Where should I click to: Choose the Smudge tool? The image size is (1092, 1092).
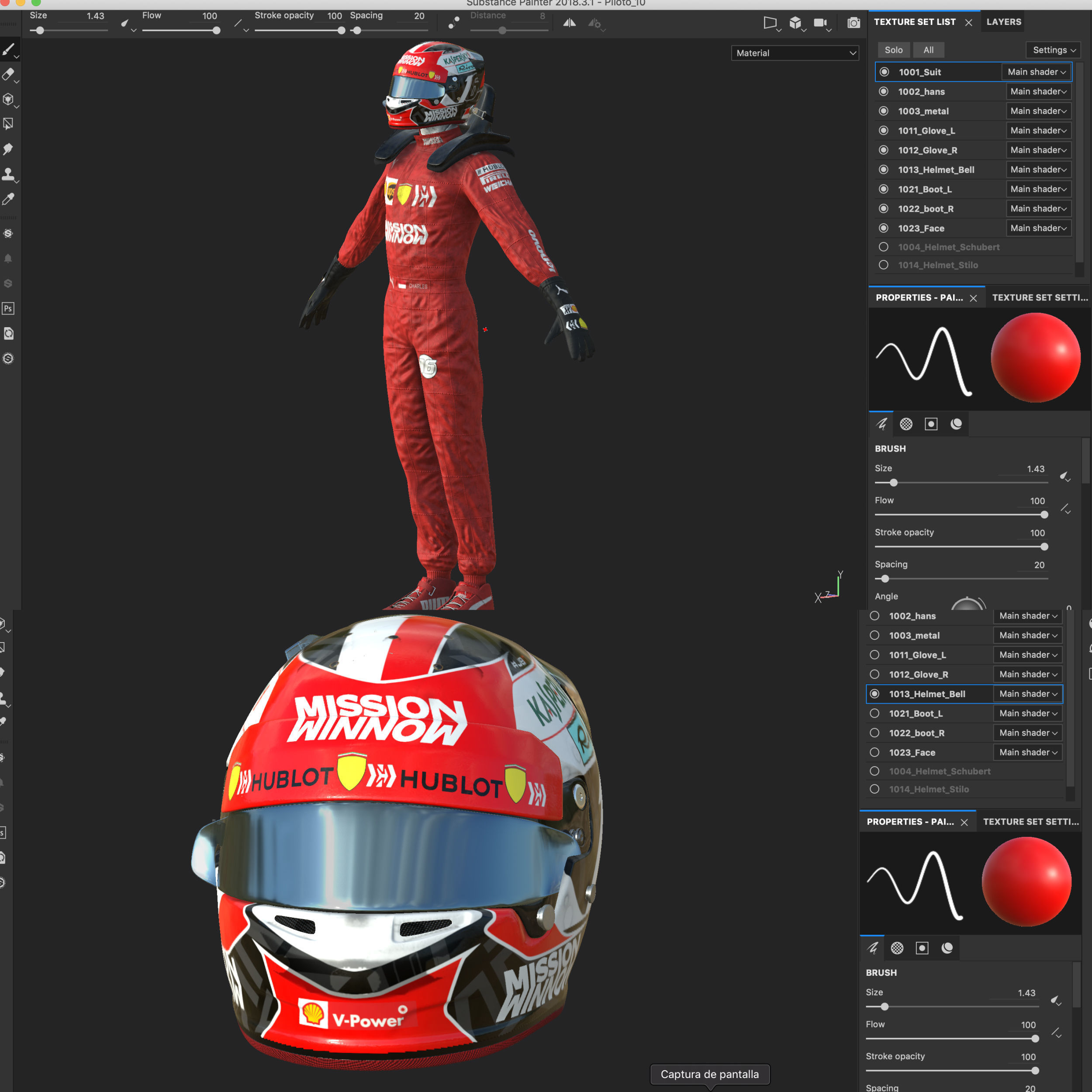(8, 149)
